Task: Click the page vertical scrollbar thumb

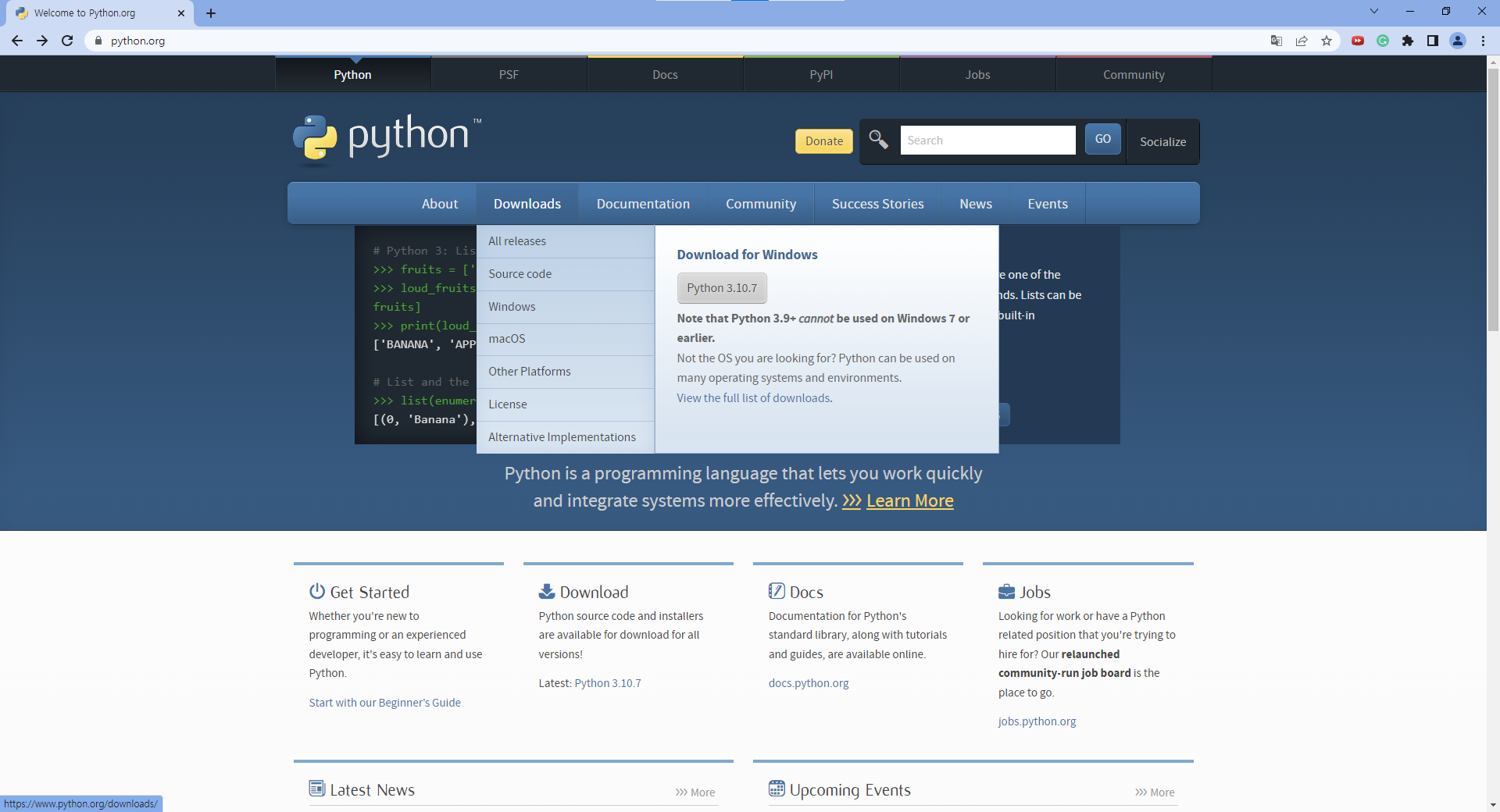Action: (1493, 199)
